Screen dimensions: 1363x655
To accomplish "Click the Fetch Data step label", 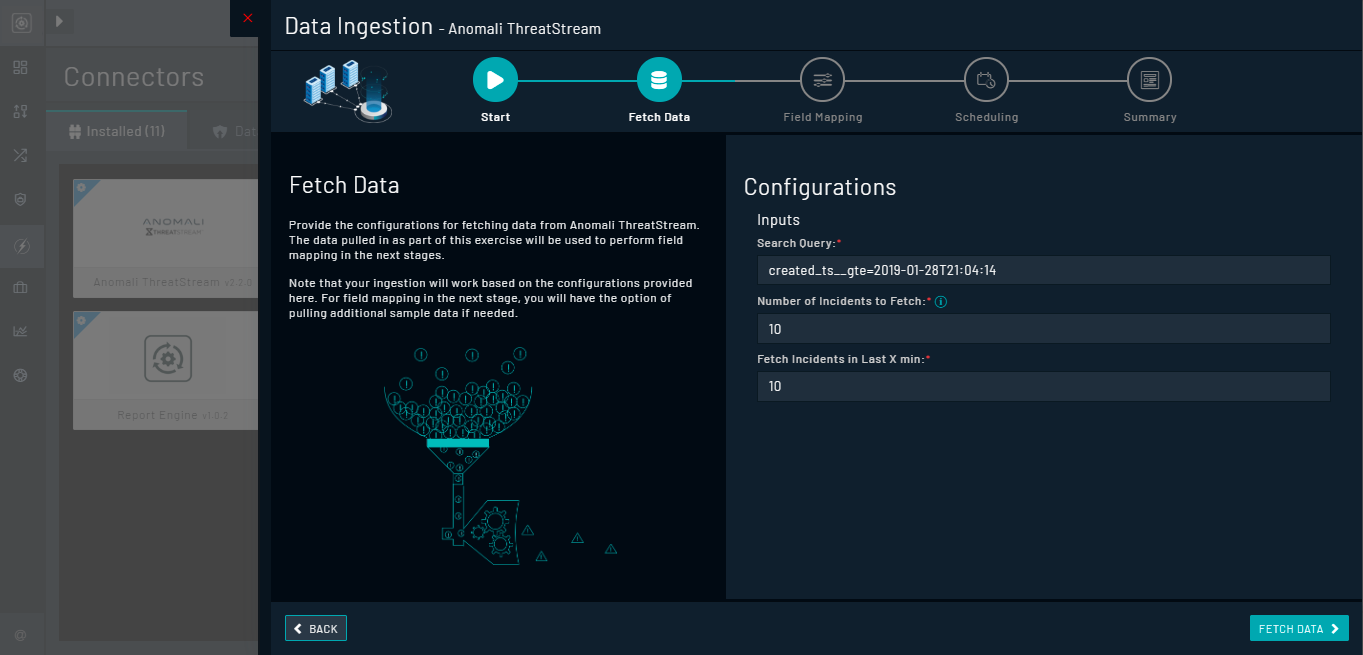I will point(659,117).
